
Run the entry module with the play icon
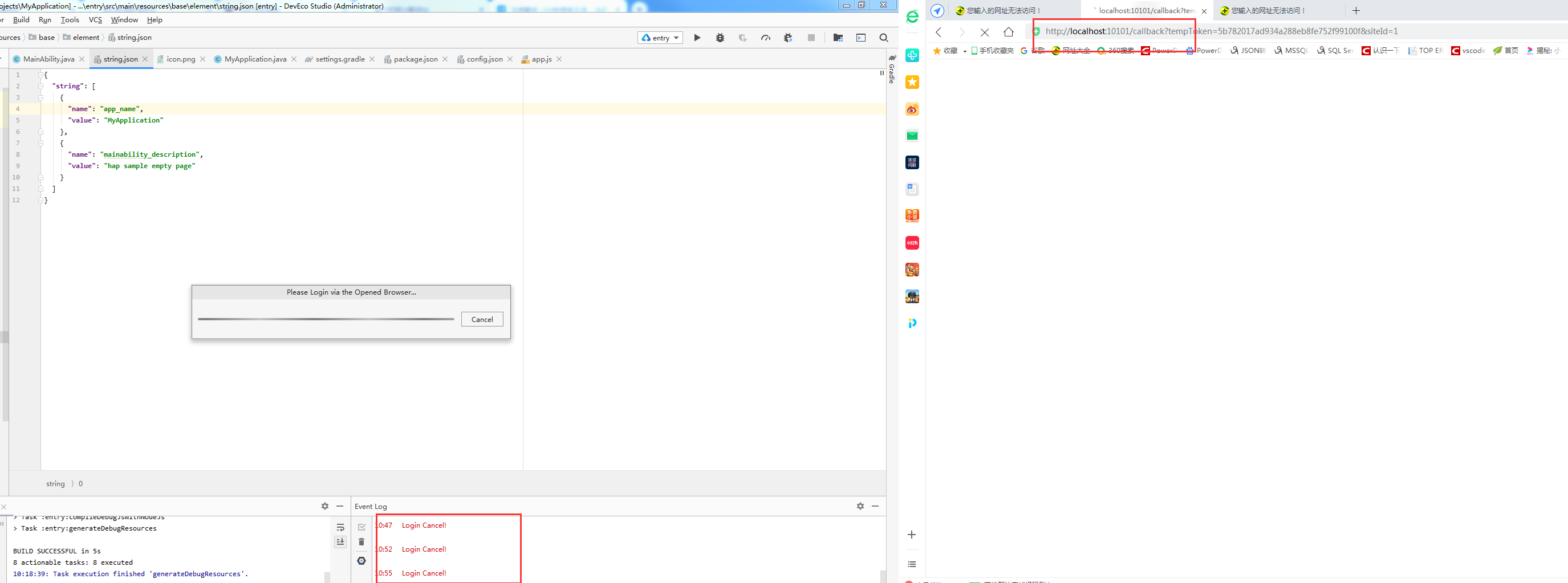(697, 38)
